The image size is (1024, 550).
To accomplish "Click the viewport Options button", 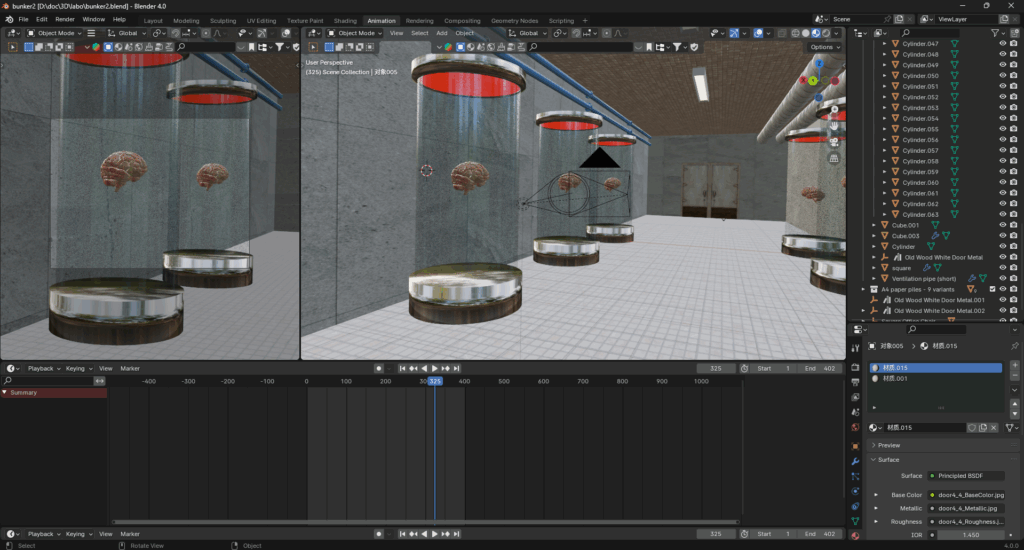I will pyautogui.click(x=823, y=47).
